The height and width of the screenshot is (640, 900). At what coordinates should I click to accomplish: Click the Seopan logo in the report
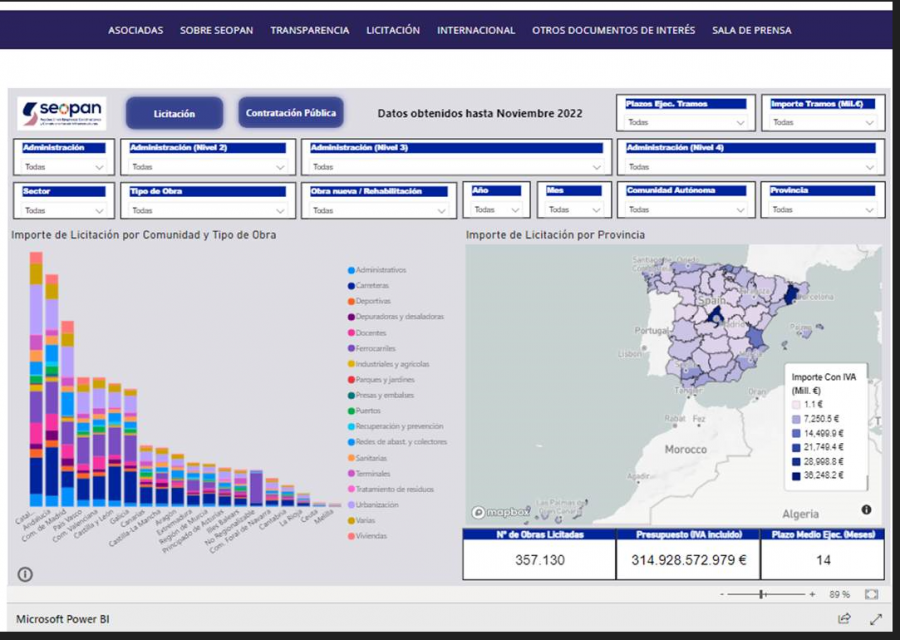[x=62, y=113]
